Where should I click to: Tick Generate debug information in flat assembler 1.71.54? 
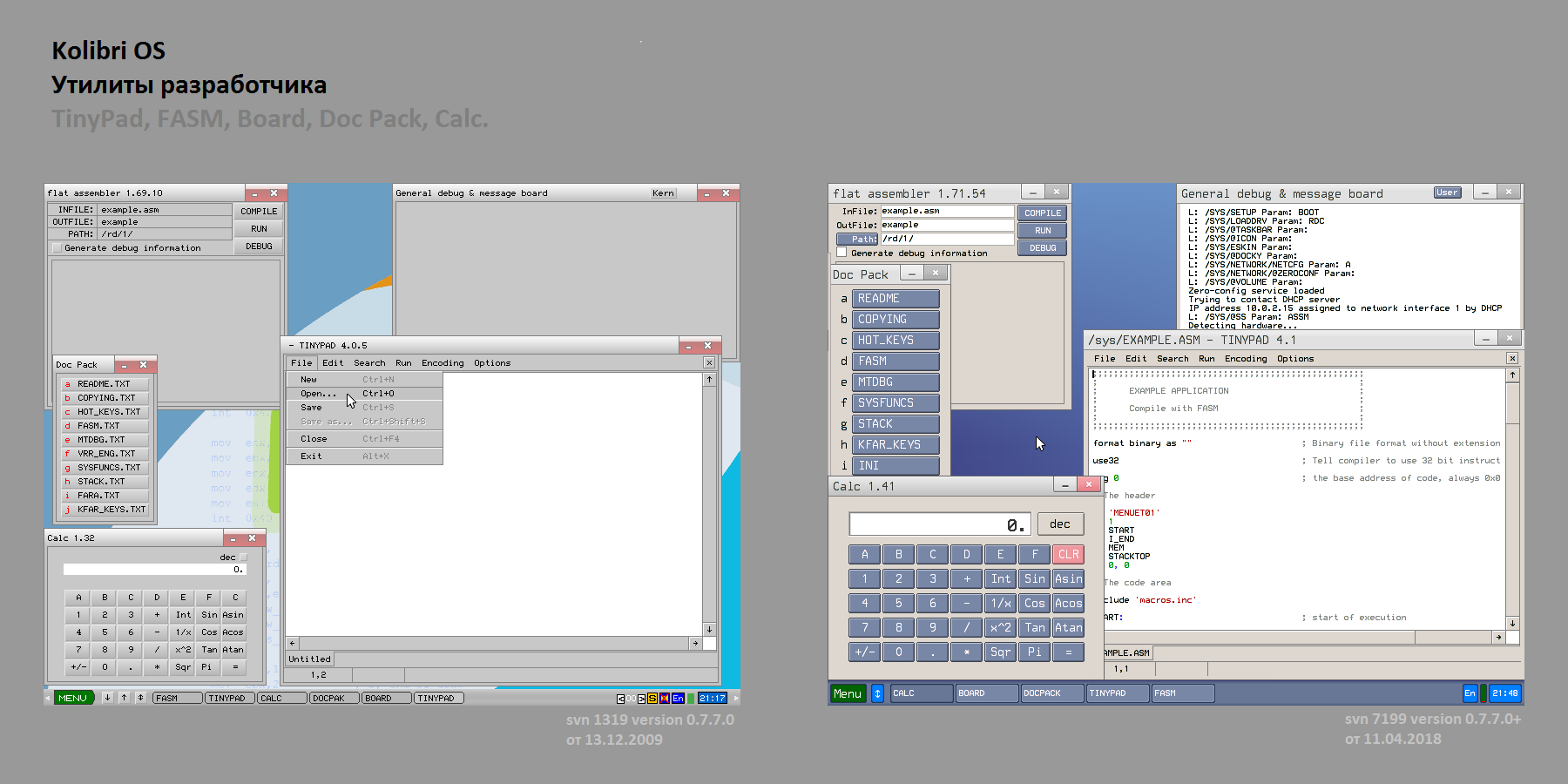[x=841, y=253]
